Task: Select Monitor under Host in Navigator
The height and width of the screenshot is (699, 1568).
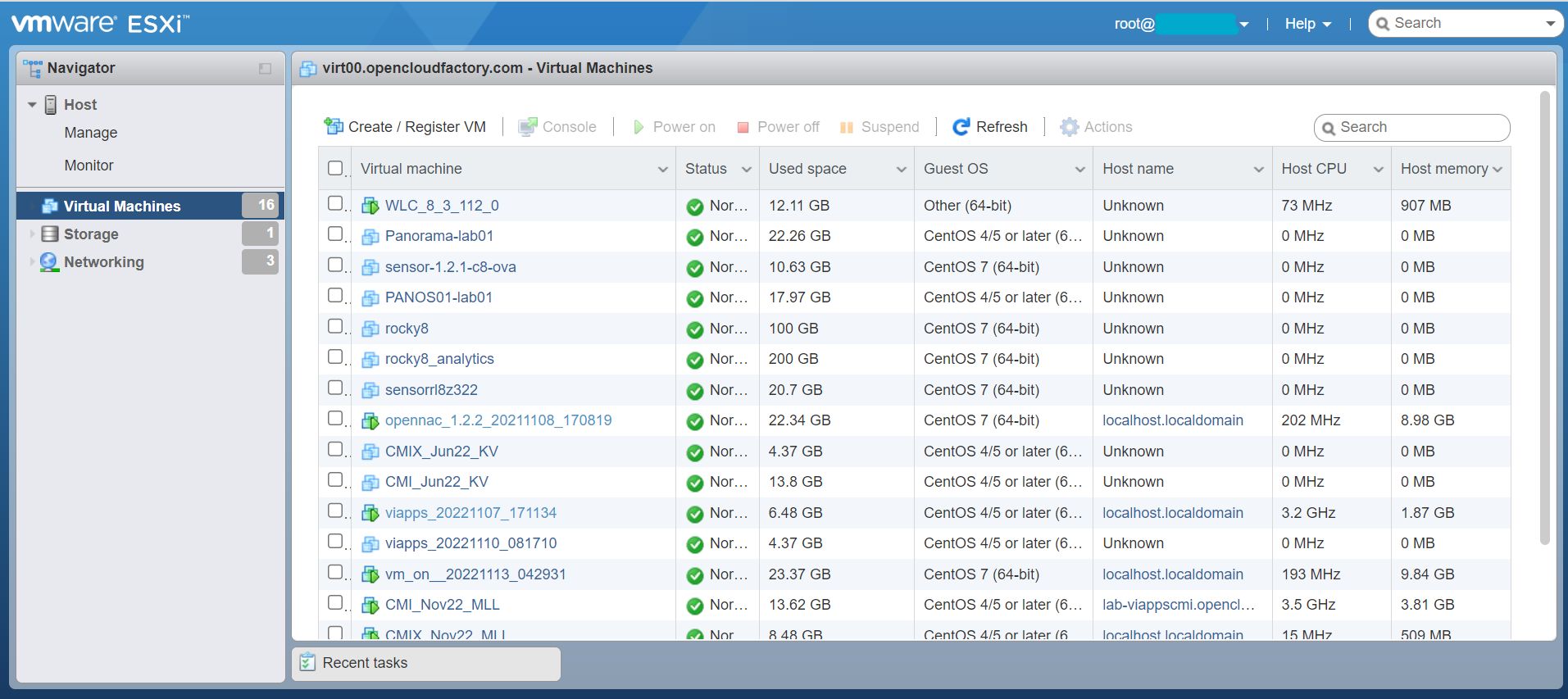Action: pos(89,166)
